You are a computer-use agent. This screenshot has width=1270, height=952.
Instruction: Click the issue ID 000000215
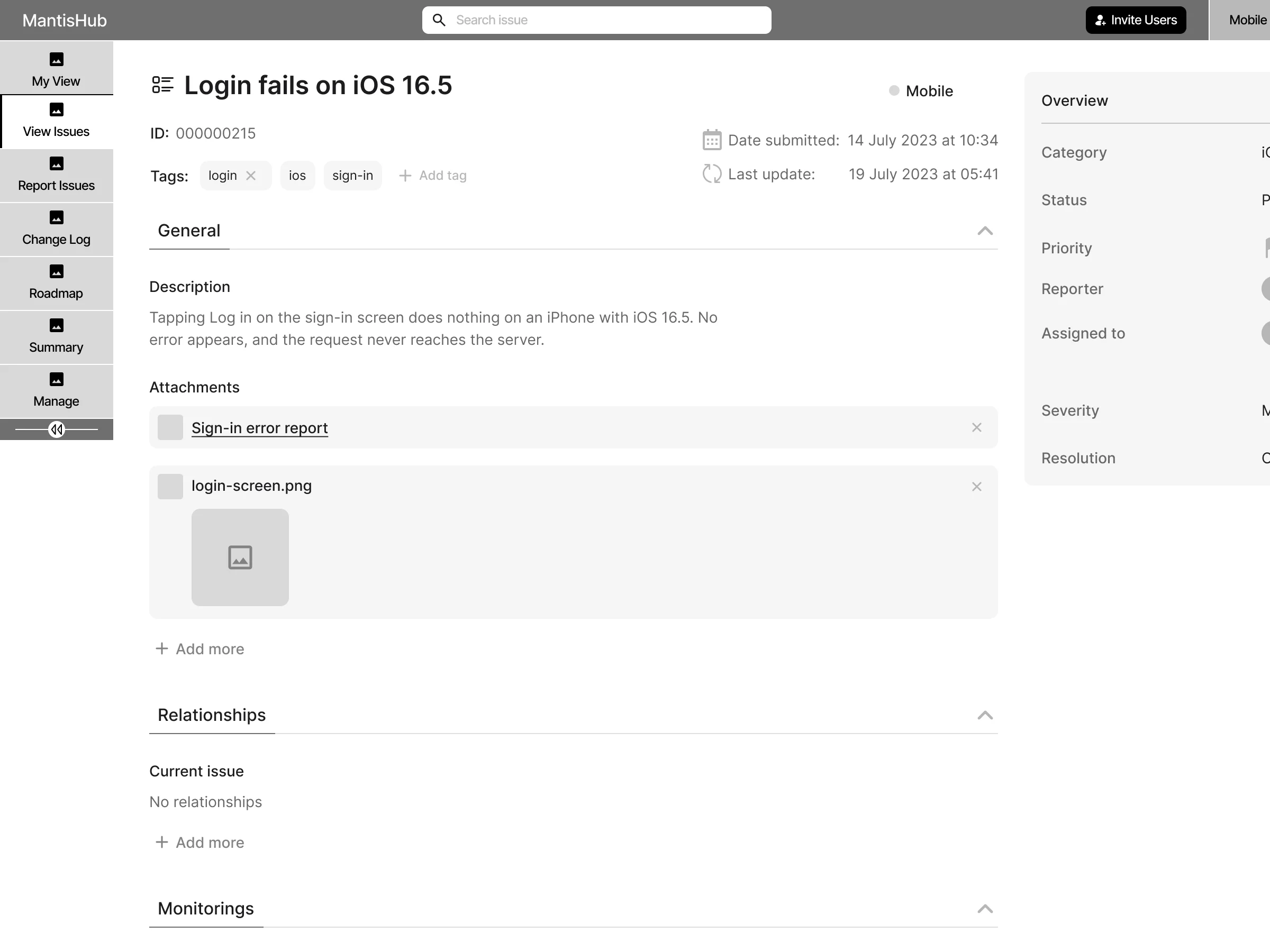216,133
